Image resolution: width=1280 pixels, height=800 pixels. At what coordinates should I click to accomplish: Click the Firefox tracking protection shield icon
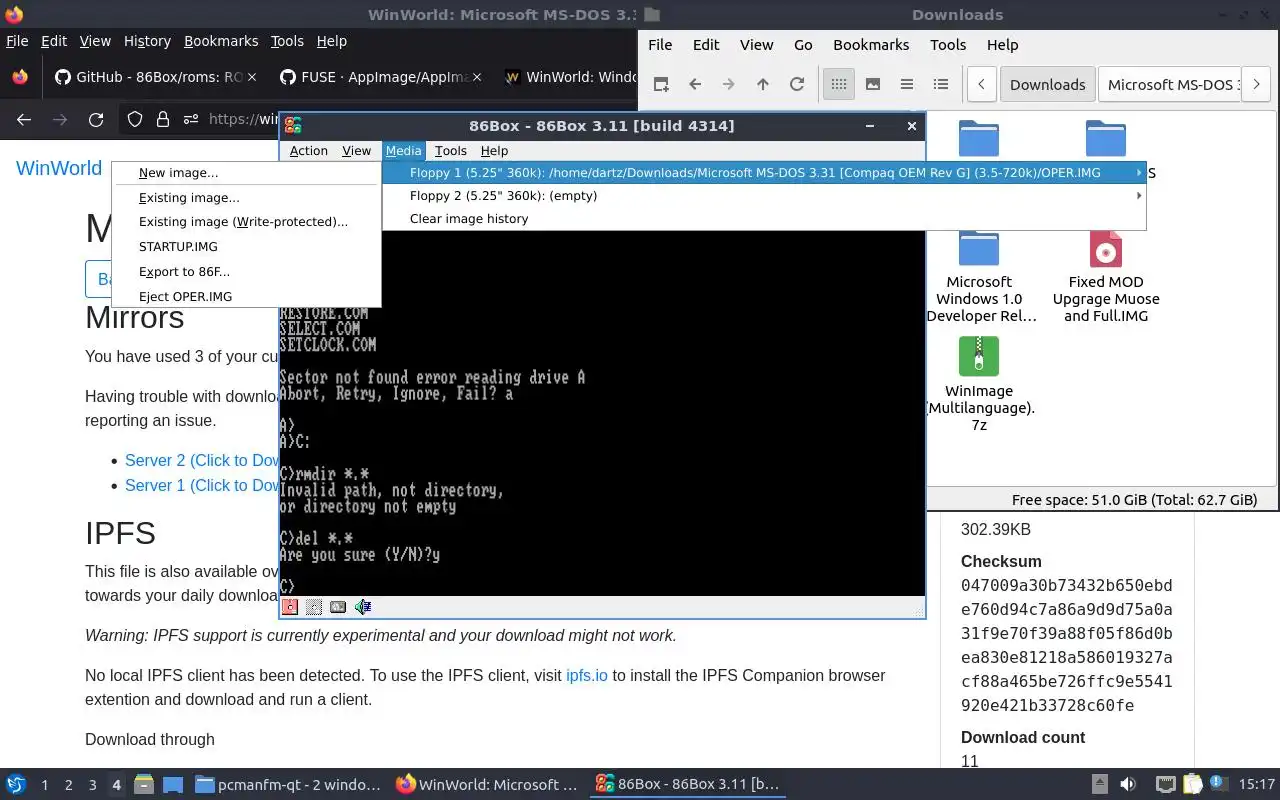click(135, 119)
